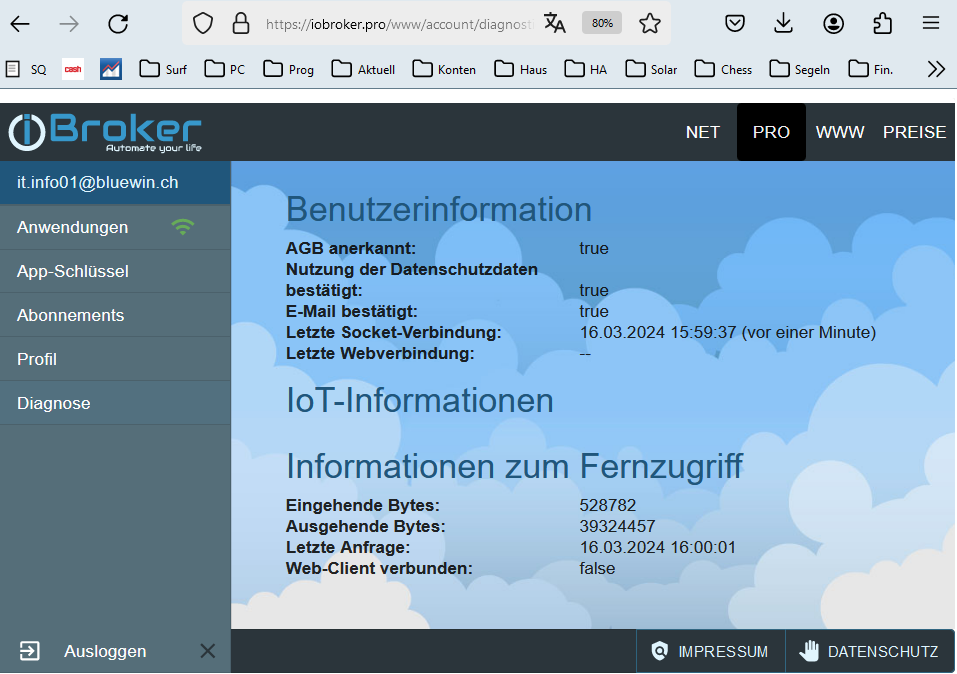This screenshot has height=674, width=957.
Task: Open Anwendungen in the sidebar
Action: [x=115, y=227]
